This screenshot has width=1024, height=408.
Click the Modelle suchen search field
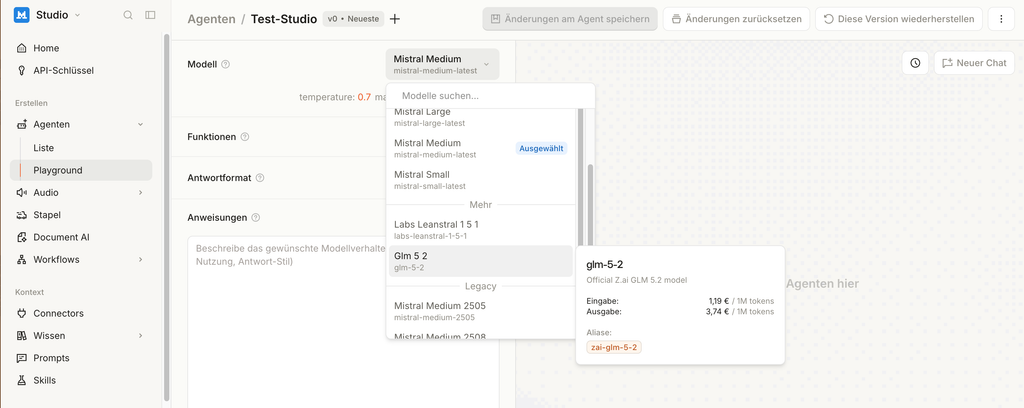490,96
